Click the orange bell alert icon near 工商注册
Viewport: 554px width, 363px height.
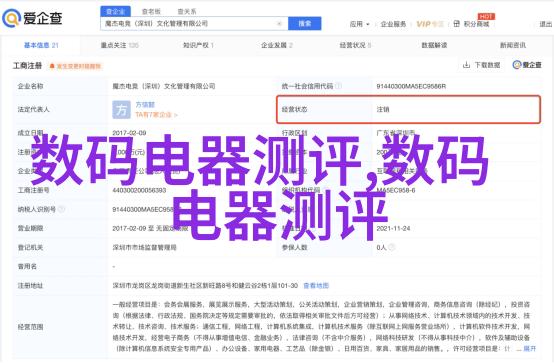52,66
